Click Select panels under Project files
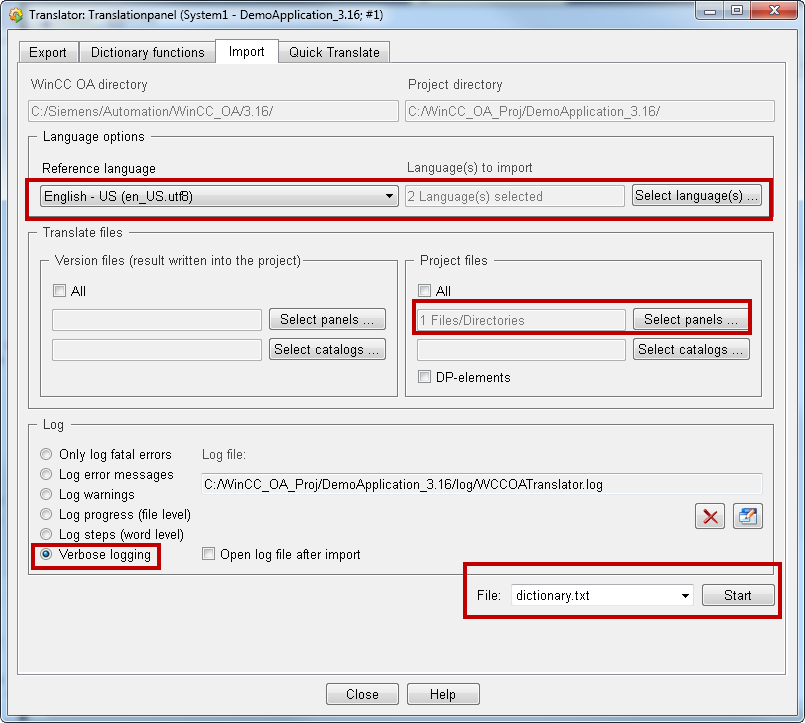 click(690, 320)
